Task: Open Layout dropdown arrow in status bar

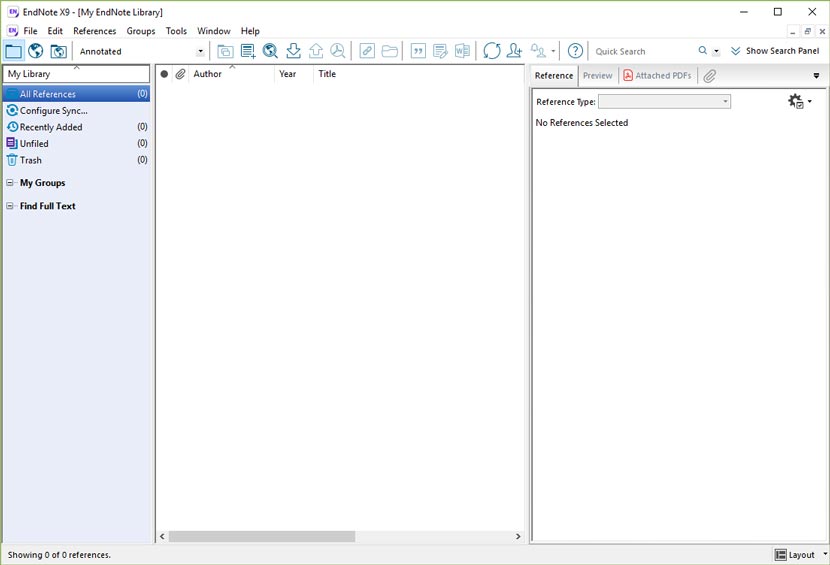Action: [x=825, y=554]
